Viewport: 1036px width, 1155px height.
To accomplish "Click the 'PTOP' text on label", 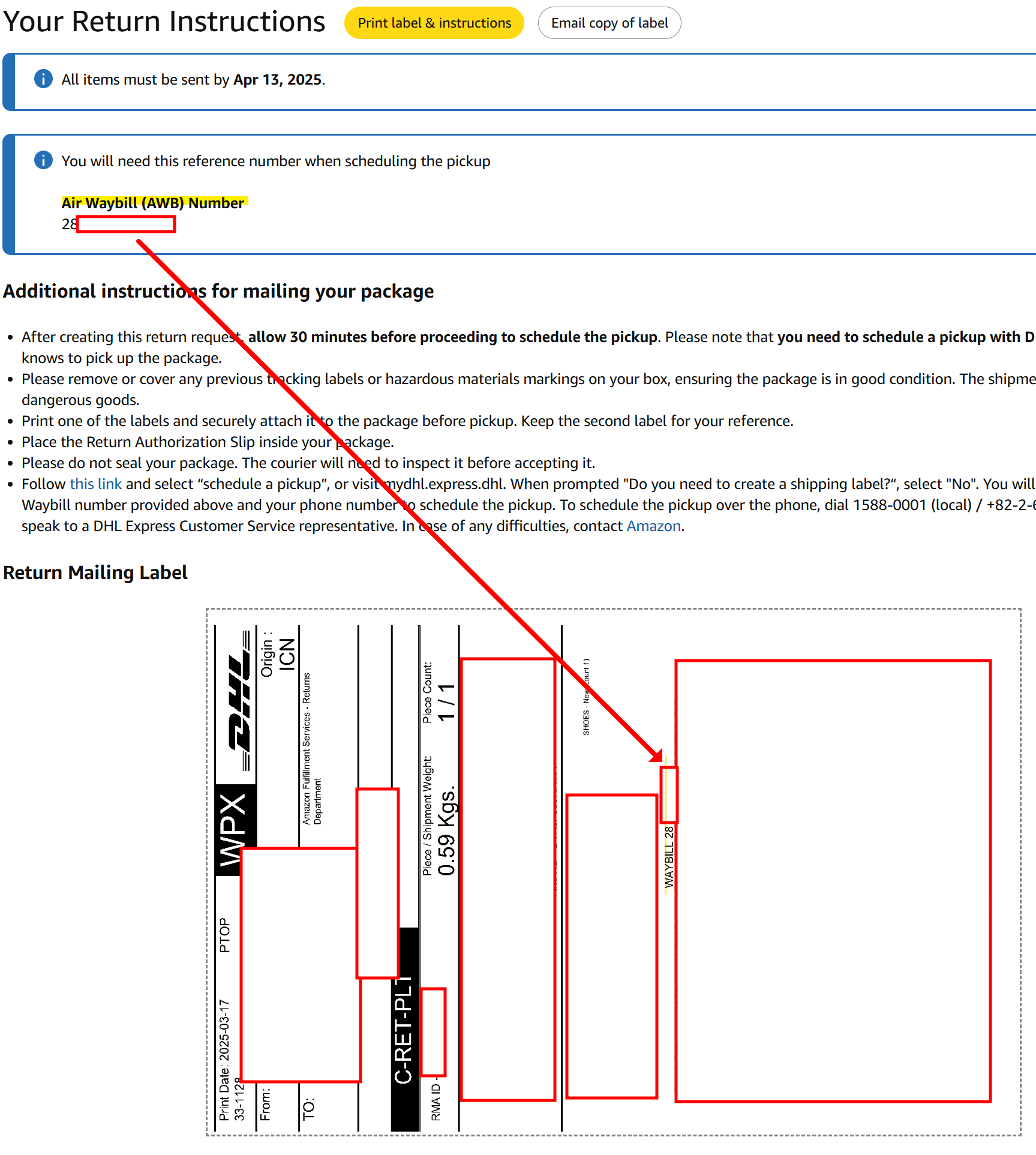I will (224, 935).
